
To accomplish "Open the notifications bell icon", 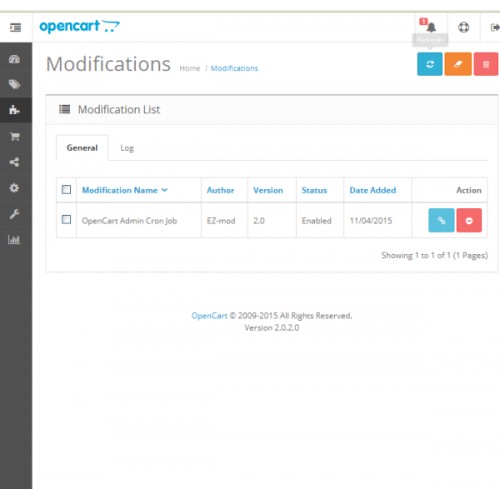I will coord(431,27).
